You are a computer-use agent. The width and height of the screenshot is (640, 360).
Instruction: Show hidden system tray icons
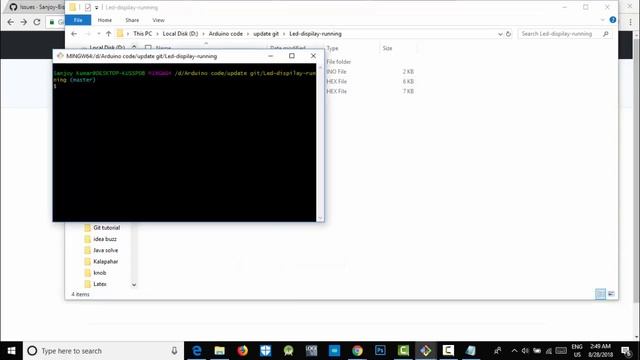[x=514, y=351]
